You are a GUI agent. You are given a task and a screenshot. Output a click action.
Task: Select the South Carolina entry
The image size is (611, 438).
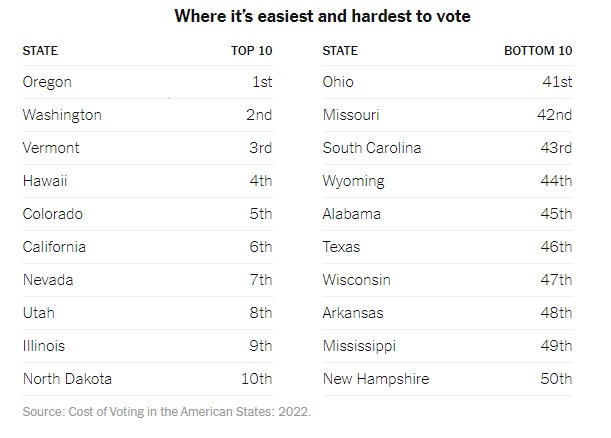(372, 148)
